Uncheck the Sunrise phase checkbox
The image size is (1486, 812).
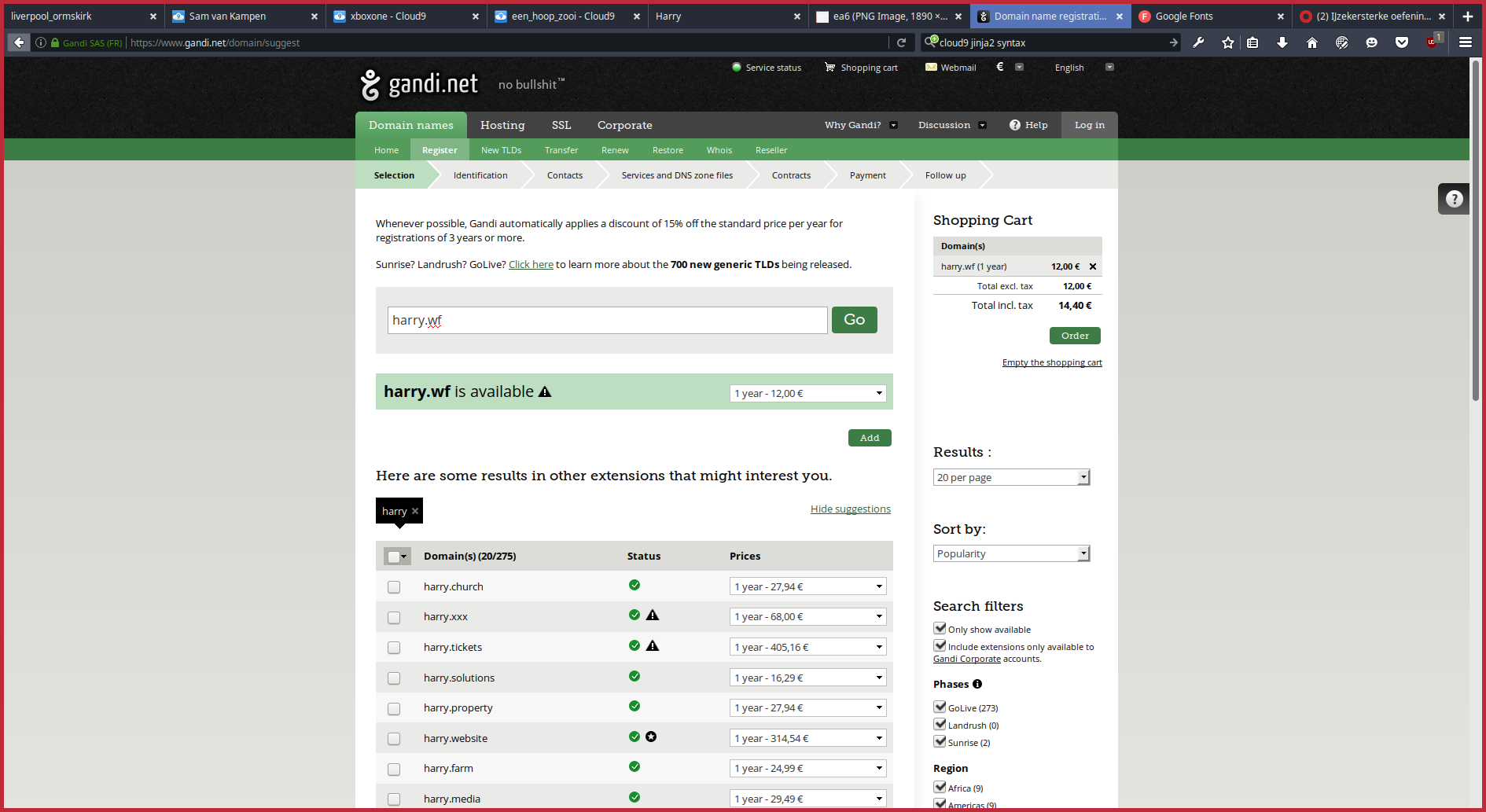[940, 741]
